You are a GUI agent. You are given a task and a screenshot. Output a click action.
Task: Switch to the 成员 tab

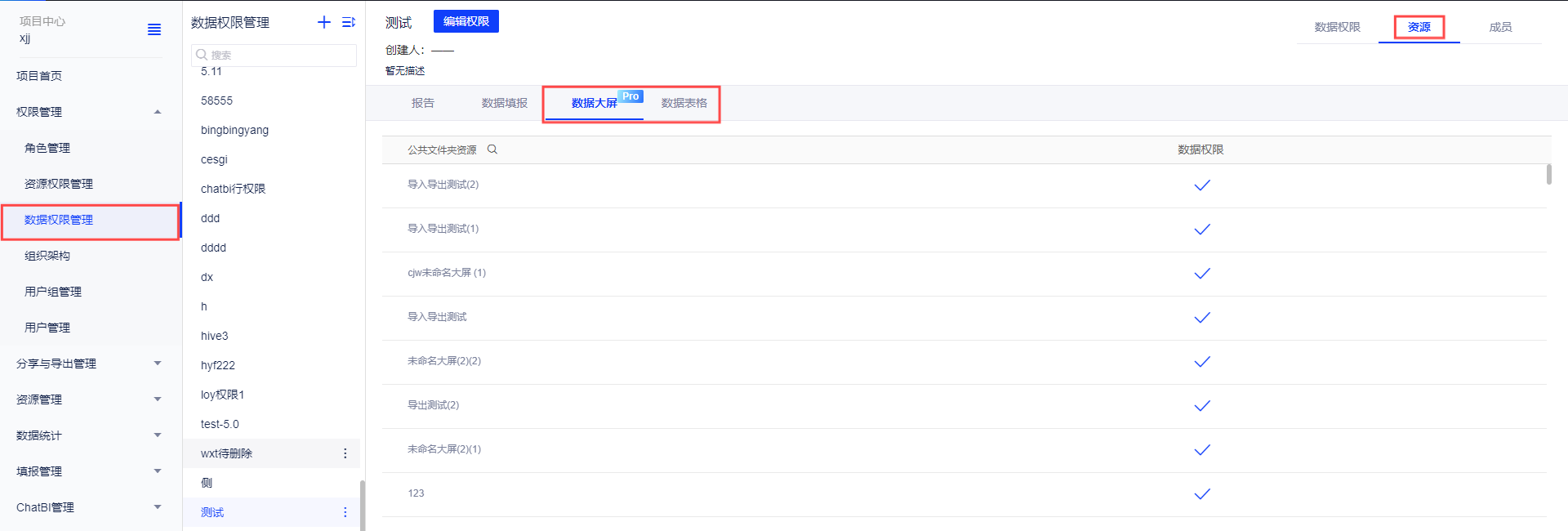[x=1500, y=27]
